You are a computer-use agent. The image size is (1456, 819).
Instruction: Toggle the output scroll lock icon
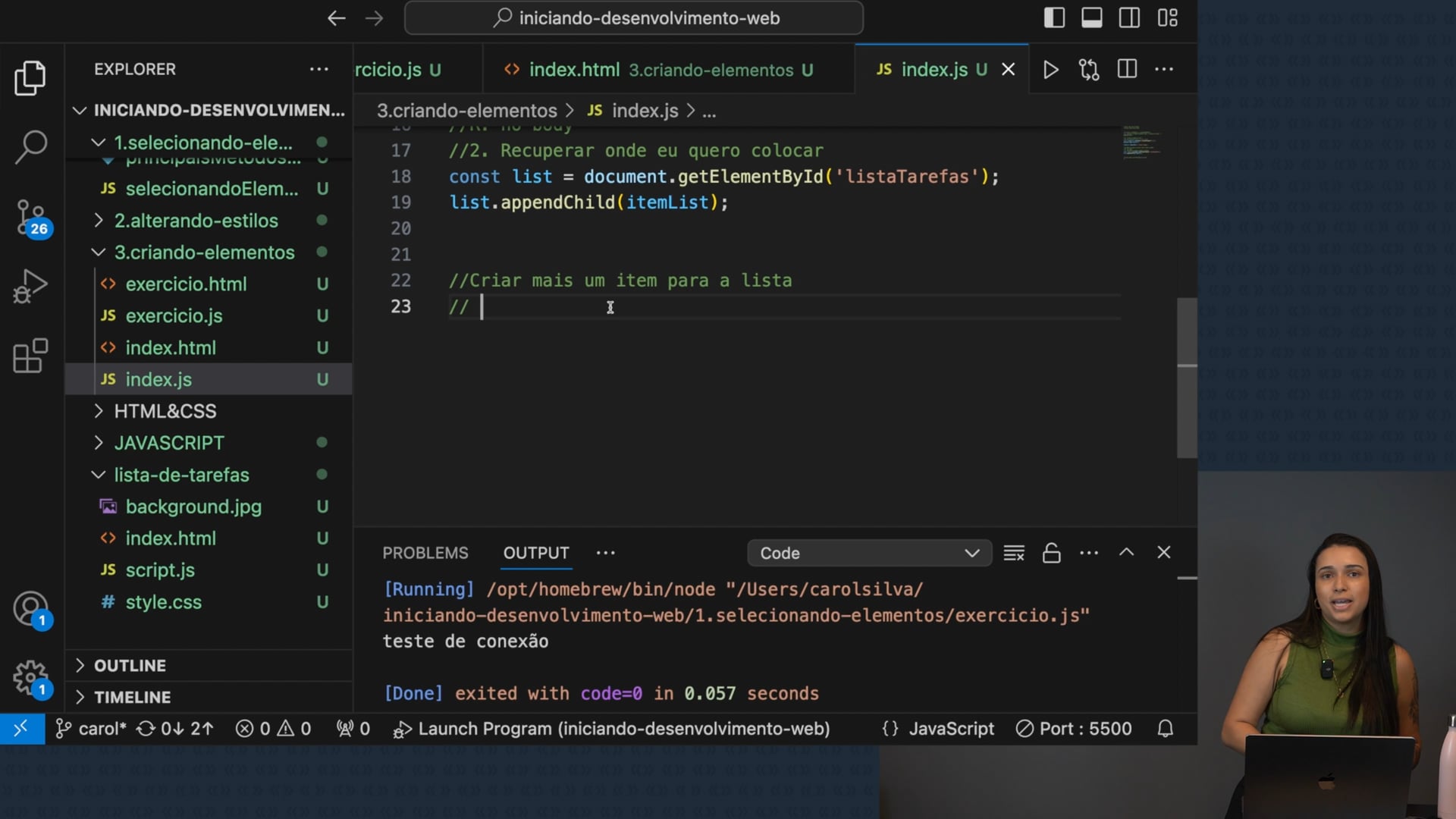[1051, 553]
